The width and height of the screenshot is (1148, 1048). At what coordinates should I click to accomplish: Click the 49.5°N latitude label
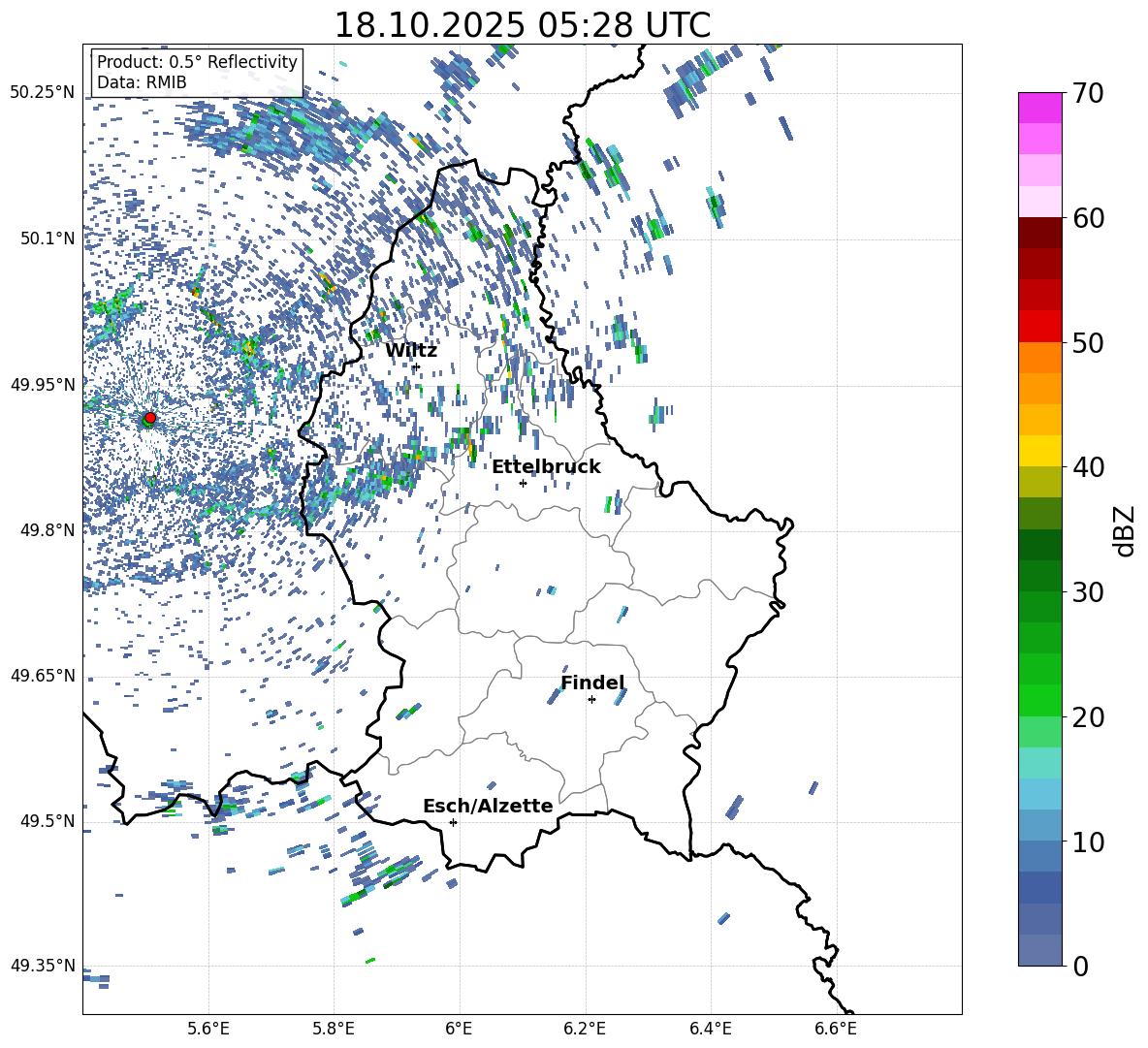tap(48, 821)
